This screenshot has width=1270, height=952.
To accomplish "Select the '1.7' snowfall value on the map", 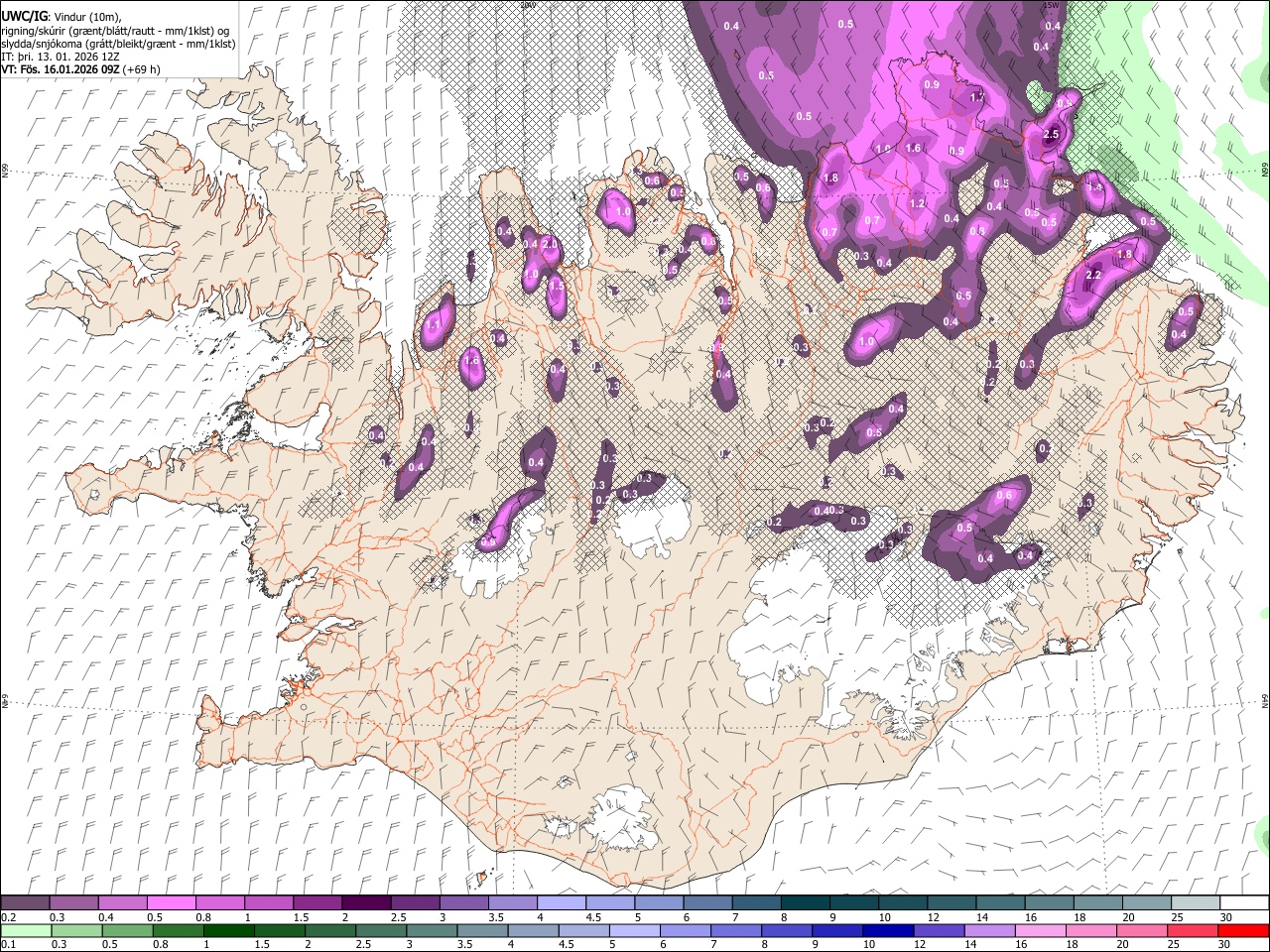I will [x=976, y=97].
